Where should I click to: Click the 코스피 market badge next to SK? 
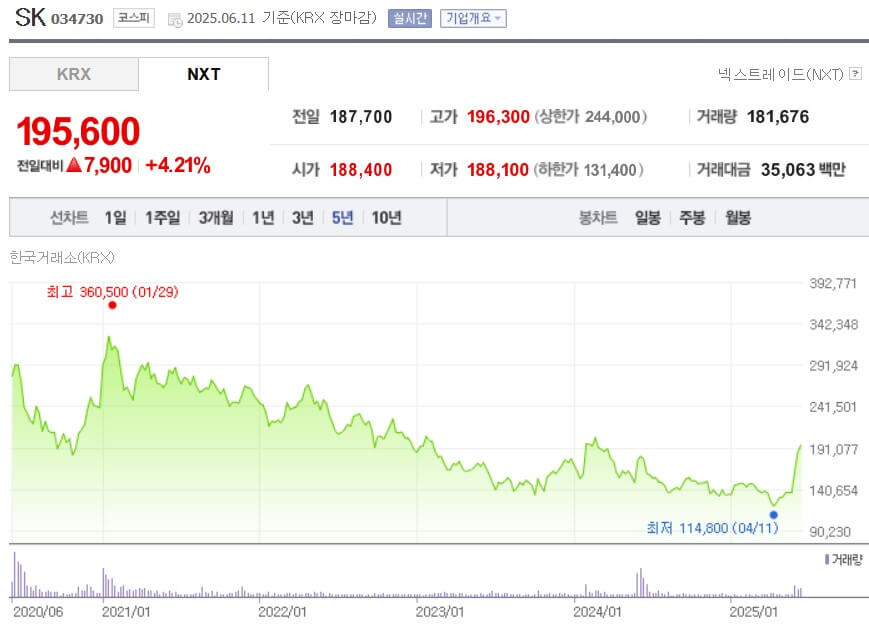coord(132,18)
